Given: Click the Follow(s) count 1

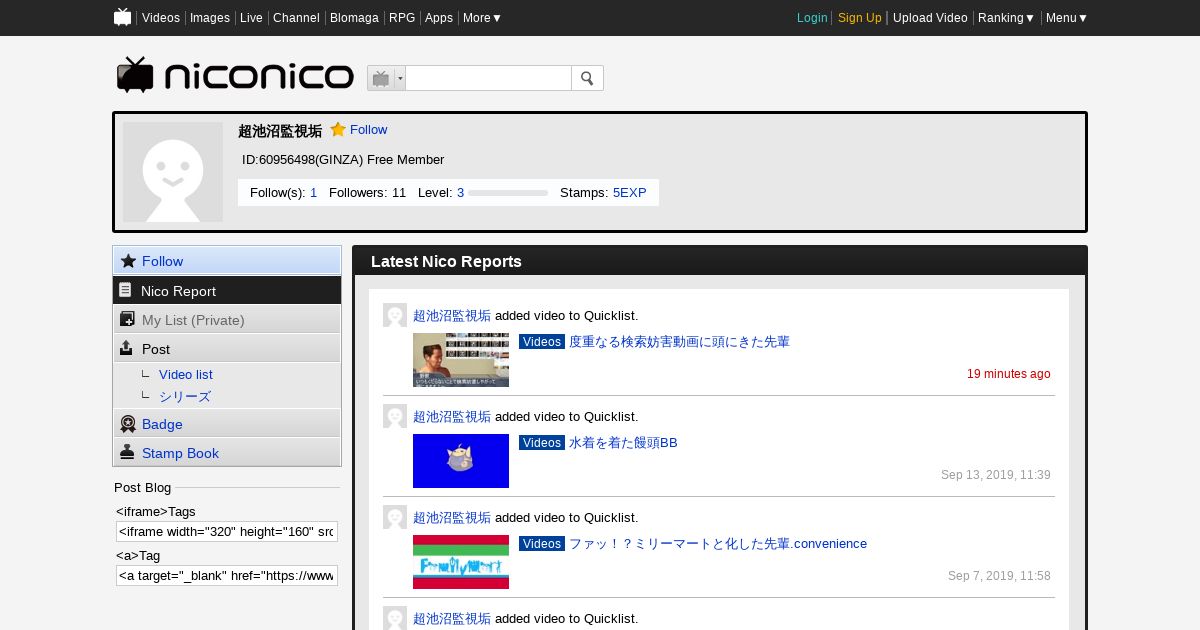Looking at the screenshot, I should tap(313, 193).
